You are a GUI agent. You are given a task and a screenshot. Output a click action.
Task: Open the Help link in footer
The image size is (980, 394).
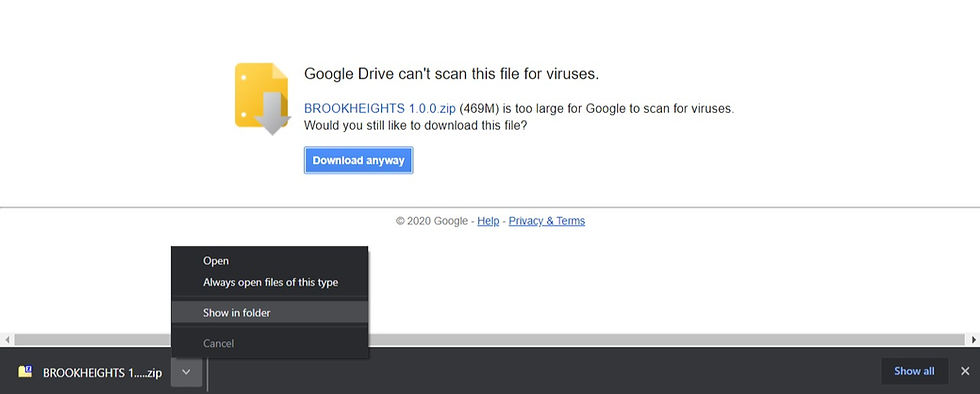(x=488, y=221)
